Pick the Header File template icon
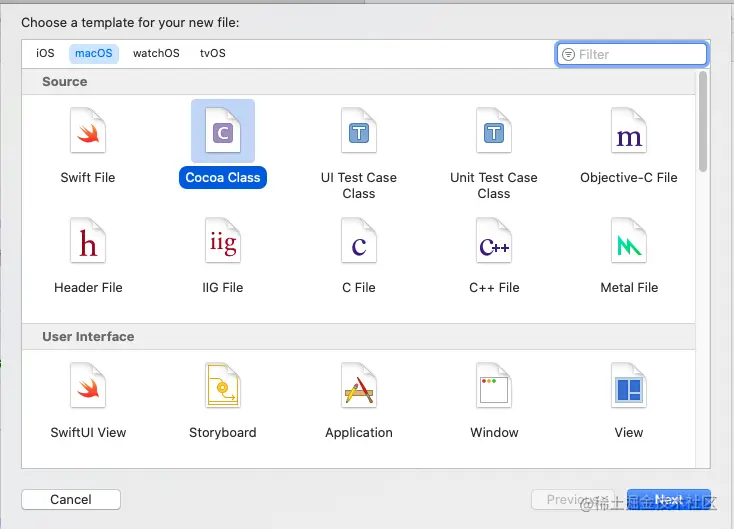 (88, 240)
